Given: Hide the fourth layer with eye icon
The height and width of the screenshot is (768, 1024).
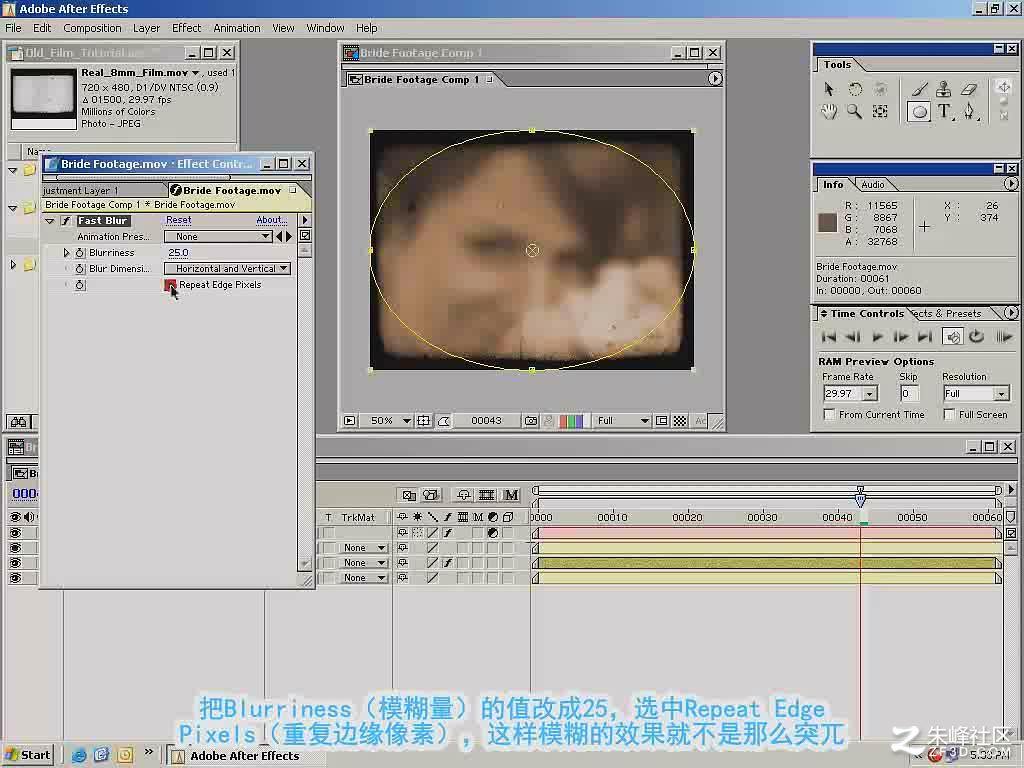Looking at the screenshot, I should pyautogui.click(x=16, y=578).
